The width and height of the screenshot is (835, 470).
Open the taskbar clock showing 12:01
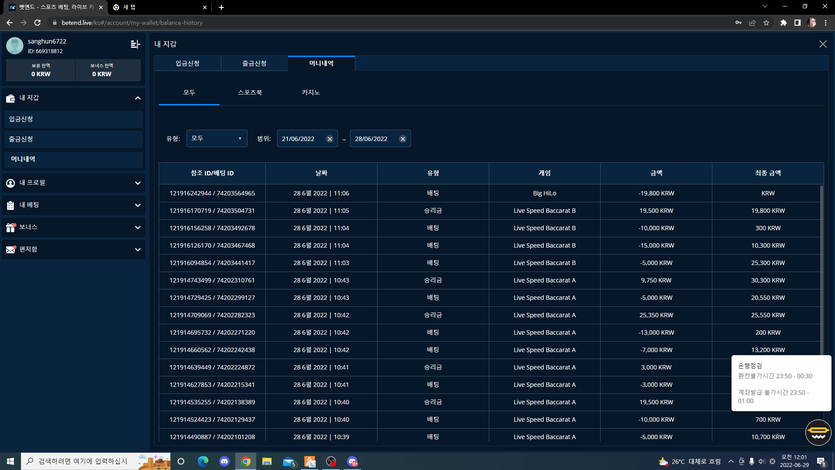pos(794,461)
